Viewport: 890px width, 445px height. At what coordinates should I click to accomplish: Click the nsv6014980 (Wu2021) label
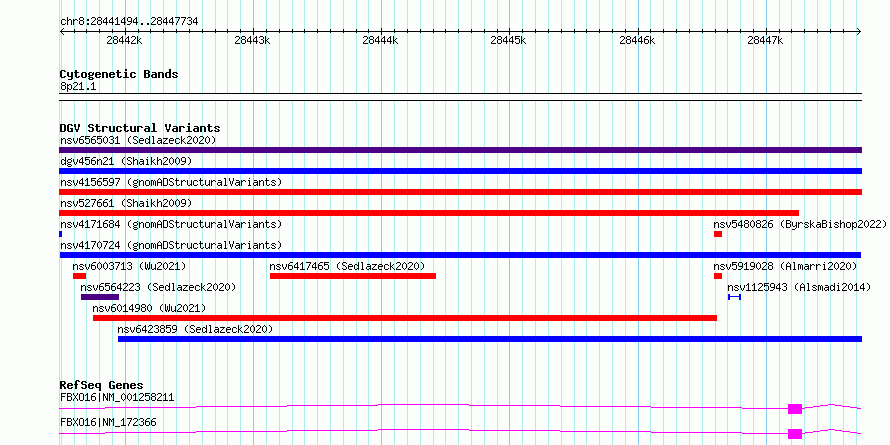[x=149, y=308]
